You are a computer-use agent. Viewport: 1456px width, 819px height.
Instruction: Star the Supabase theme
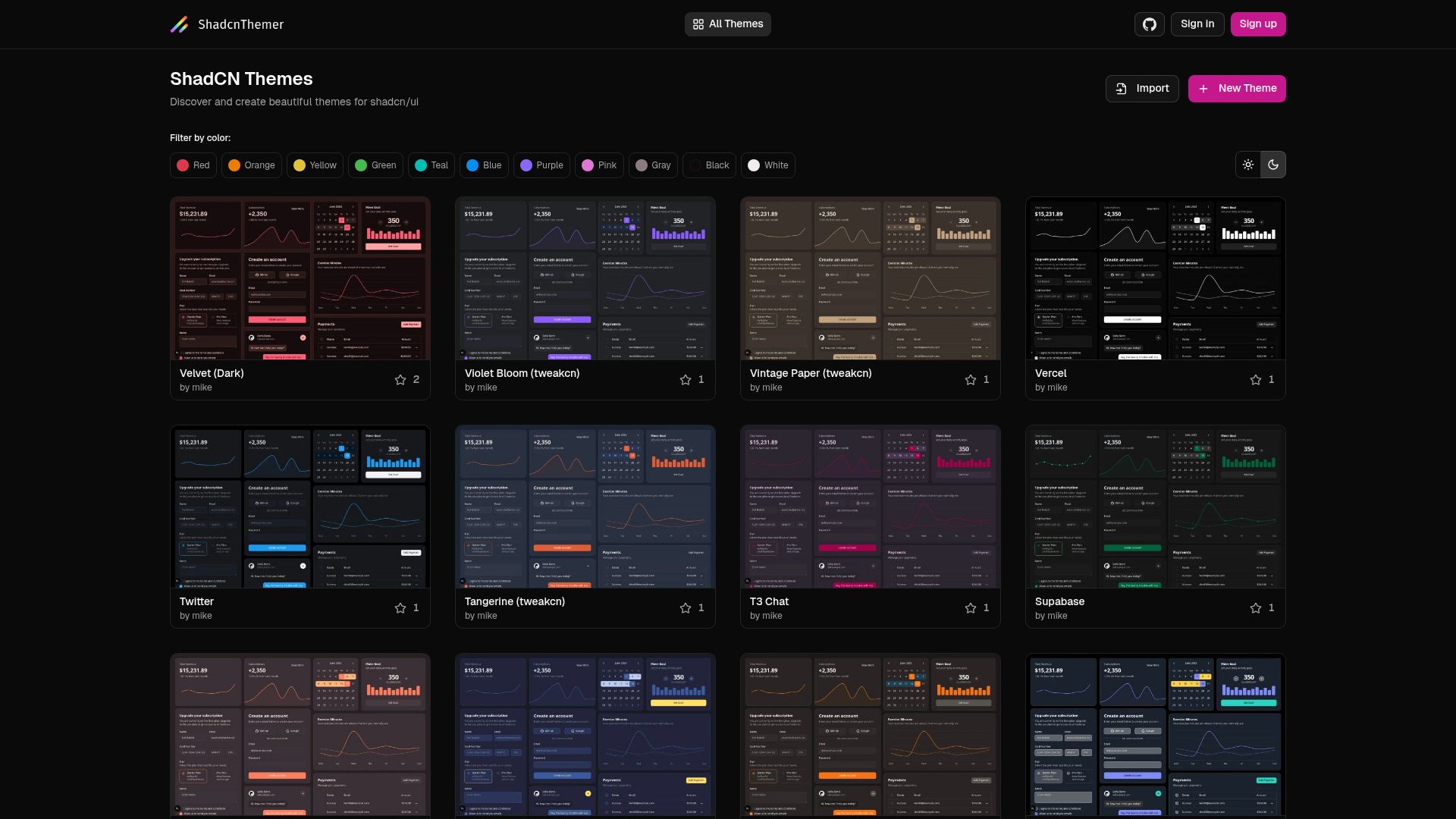(1256, 608)
